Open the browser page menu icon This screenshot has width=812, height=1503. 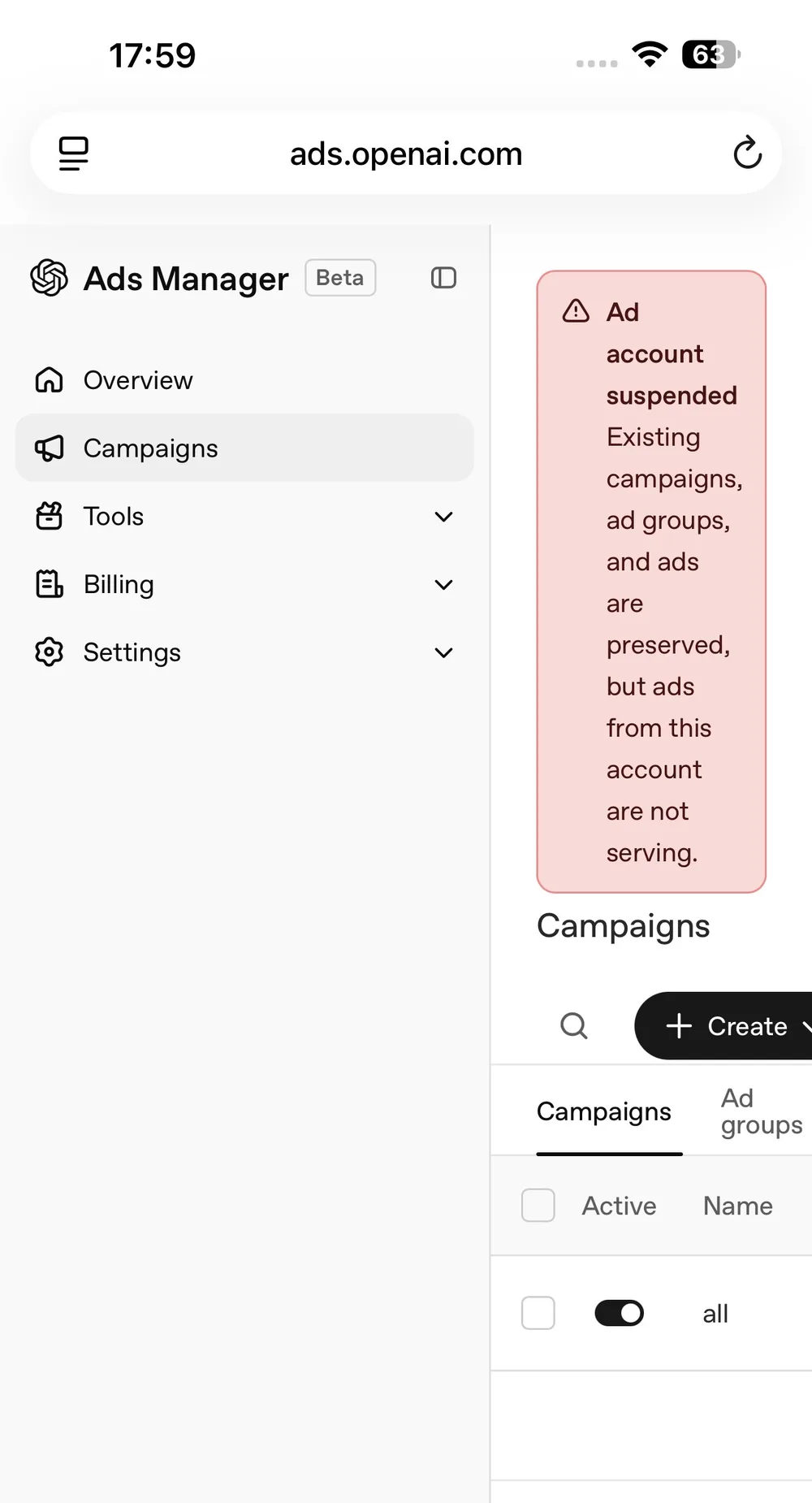point(74,154)
